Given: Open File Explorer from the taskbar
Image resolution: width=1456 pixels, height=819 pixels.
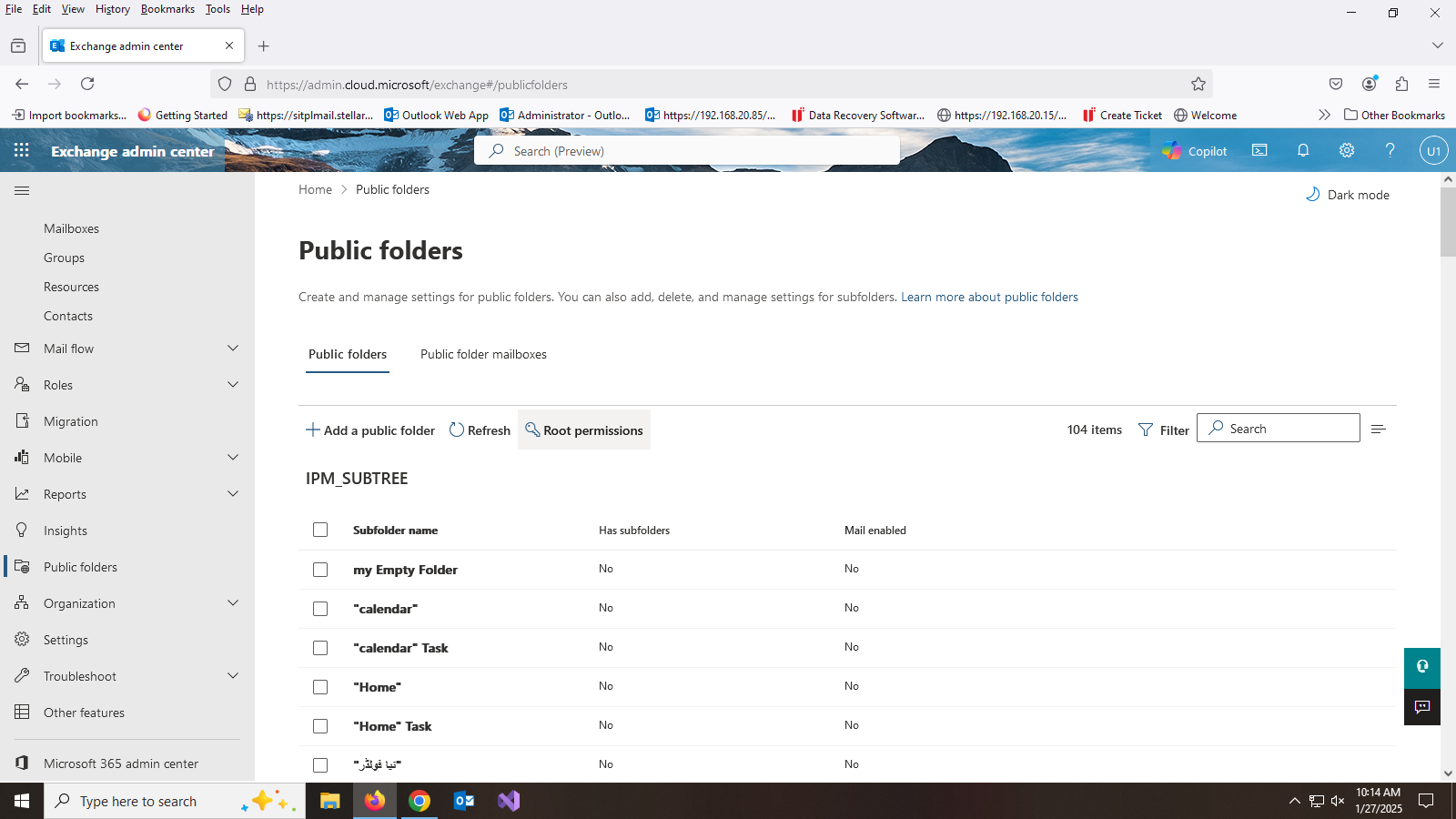Looking at the screenshot, I should click(x=329, y=801).
